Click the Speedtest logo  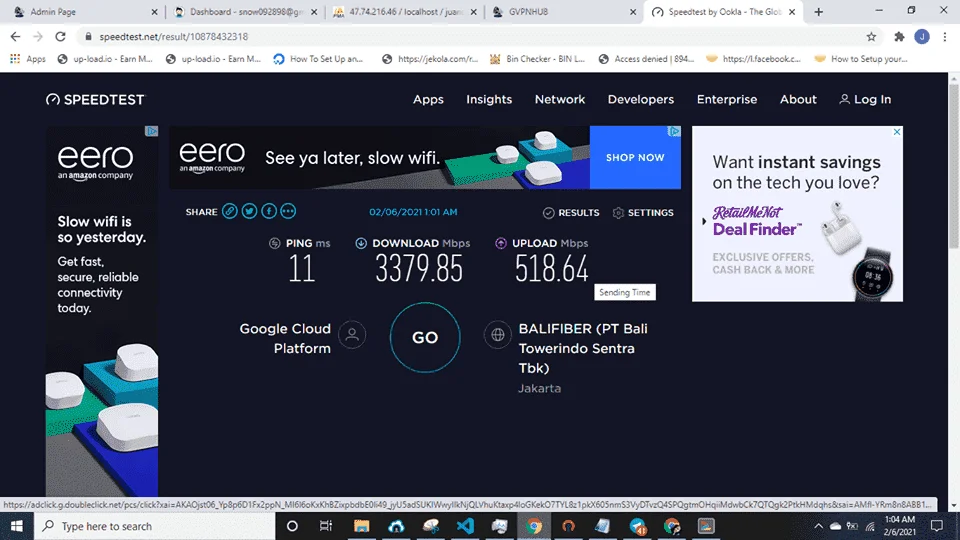click(96, 99)
